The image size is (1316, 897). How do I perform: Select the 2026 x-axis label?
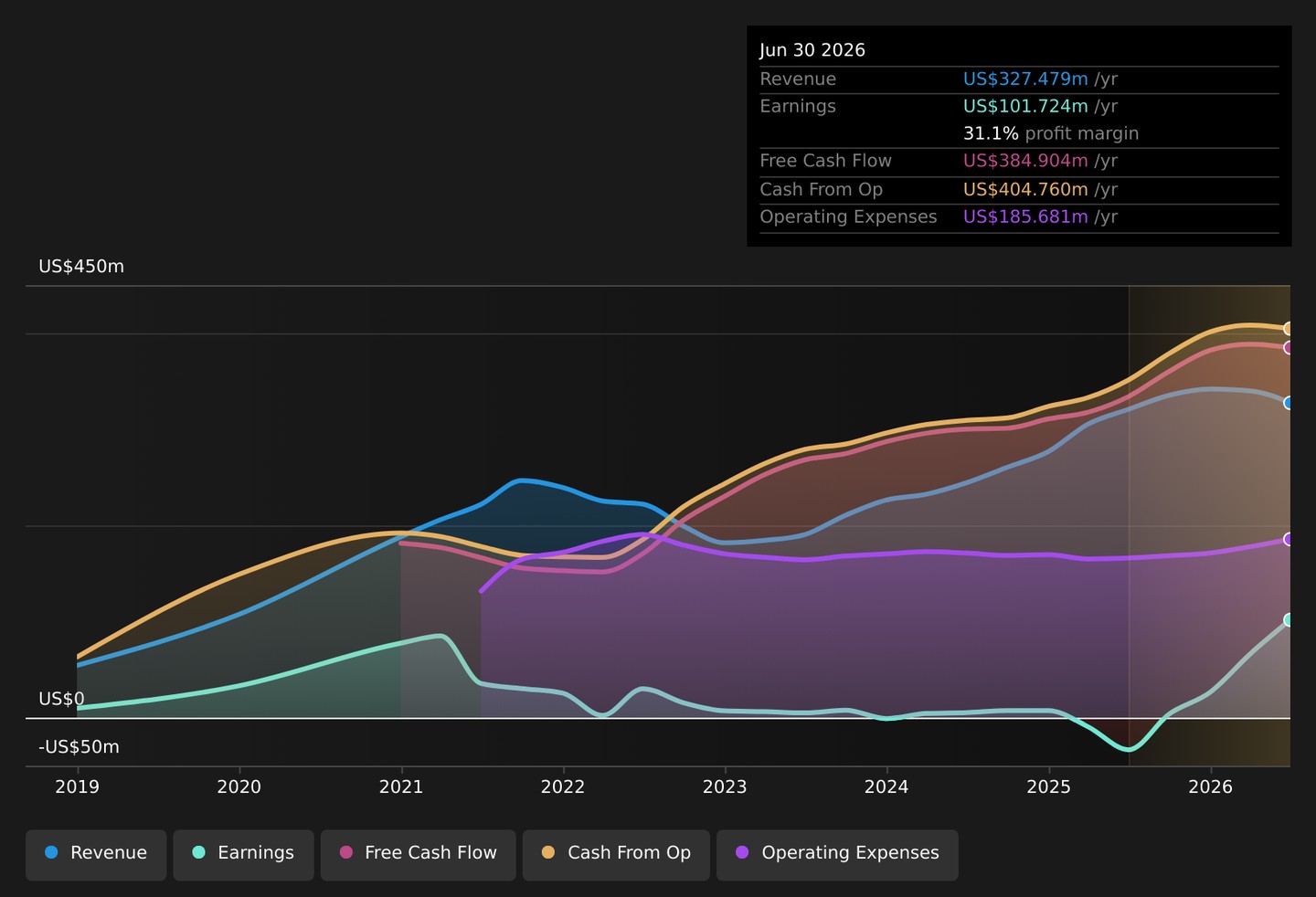click(x=1211, y=786)
